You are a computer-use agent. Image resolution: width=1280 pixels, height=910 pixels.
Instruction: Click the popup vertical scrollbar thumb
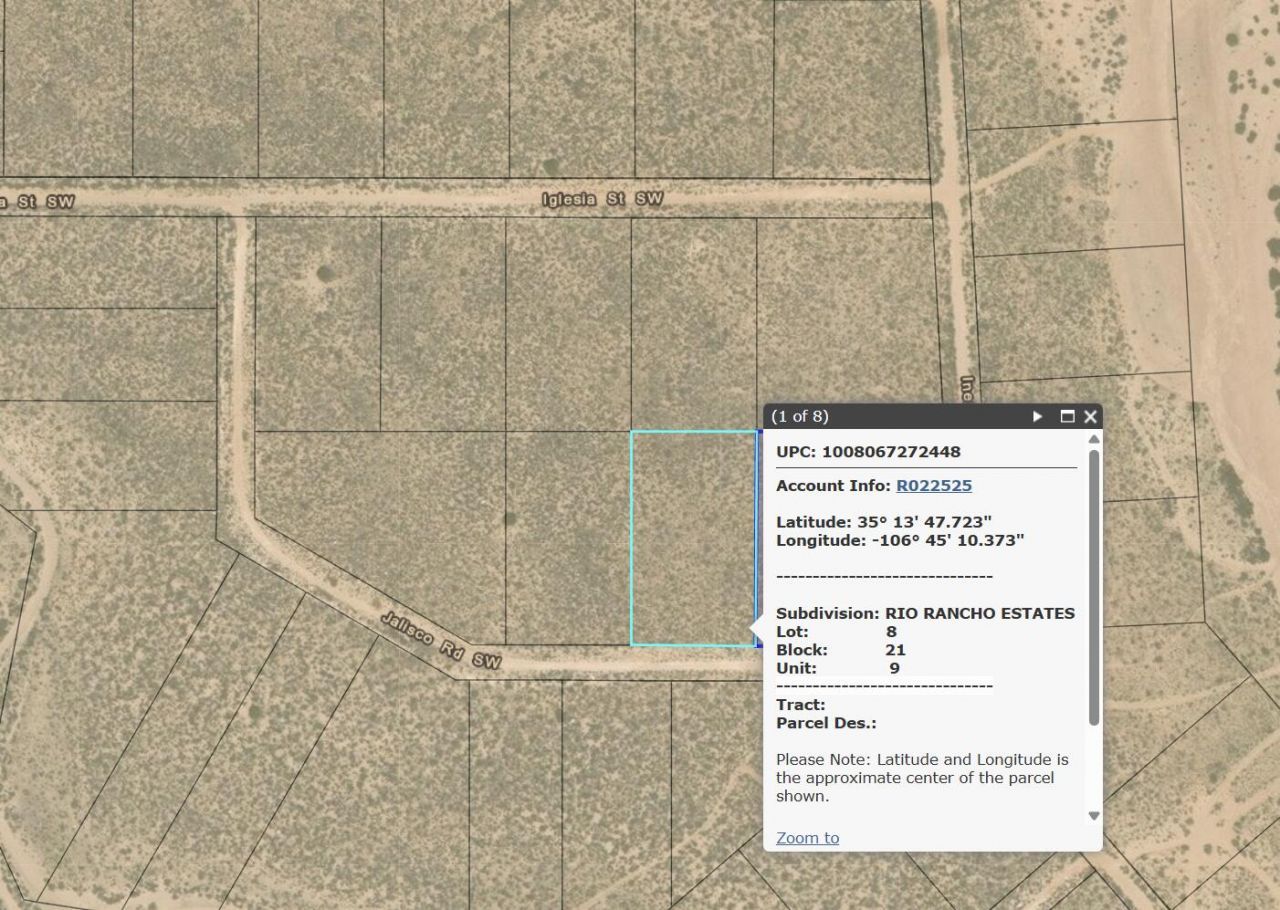click(1093, 585)
